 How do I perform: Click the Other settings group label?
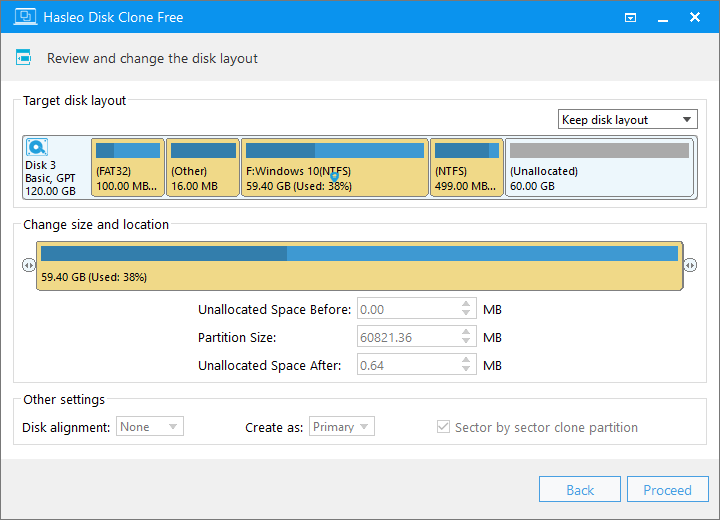click(64, 400)
